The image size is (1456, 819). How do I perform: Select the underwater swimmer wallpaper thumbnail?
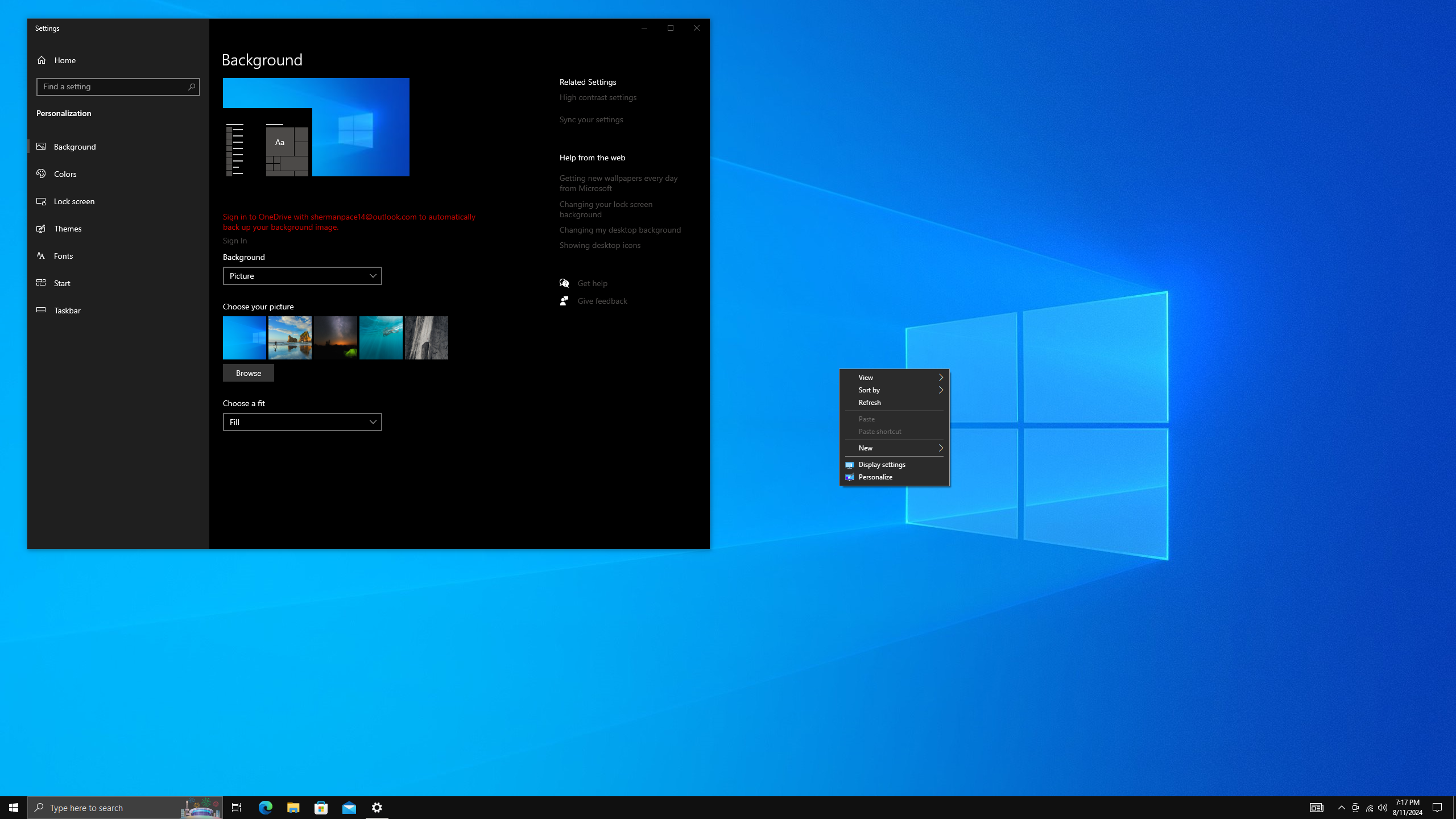click(380, 338)
